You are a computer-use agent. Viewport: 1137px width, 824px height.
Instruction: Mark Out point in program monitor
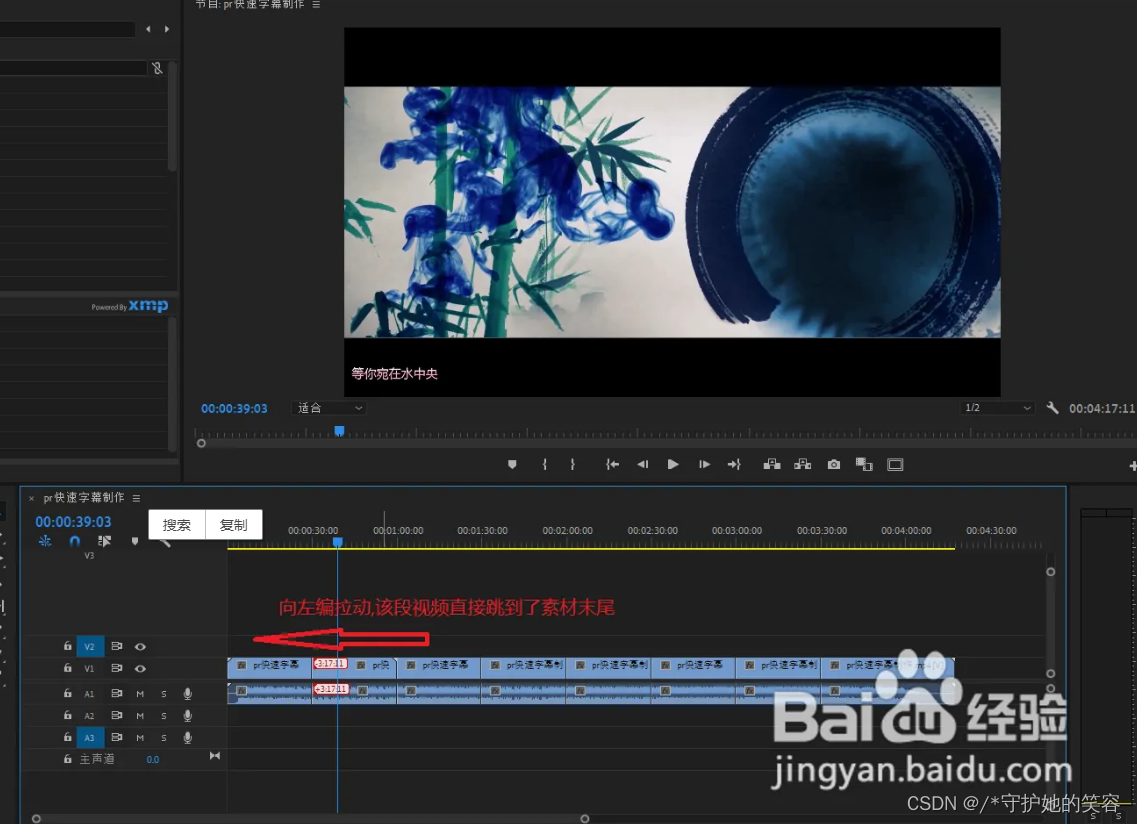(572, 464)
